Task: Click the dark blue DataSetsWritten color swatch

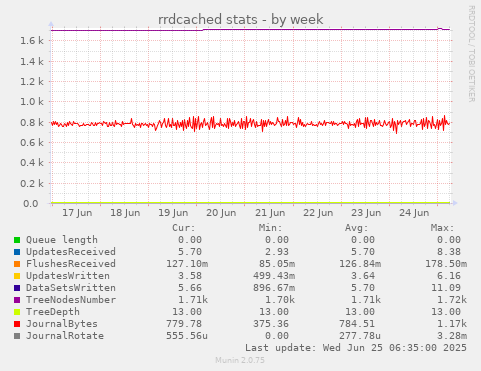Action: tap(17, 288)
